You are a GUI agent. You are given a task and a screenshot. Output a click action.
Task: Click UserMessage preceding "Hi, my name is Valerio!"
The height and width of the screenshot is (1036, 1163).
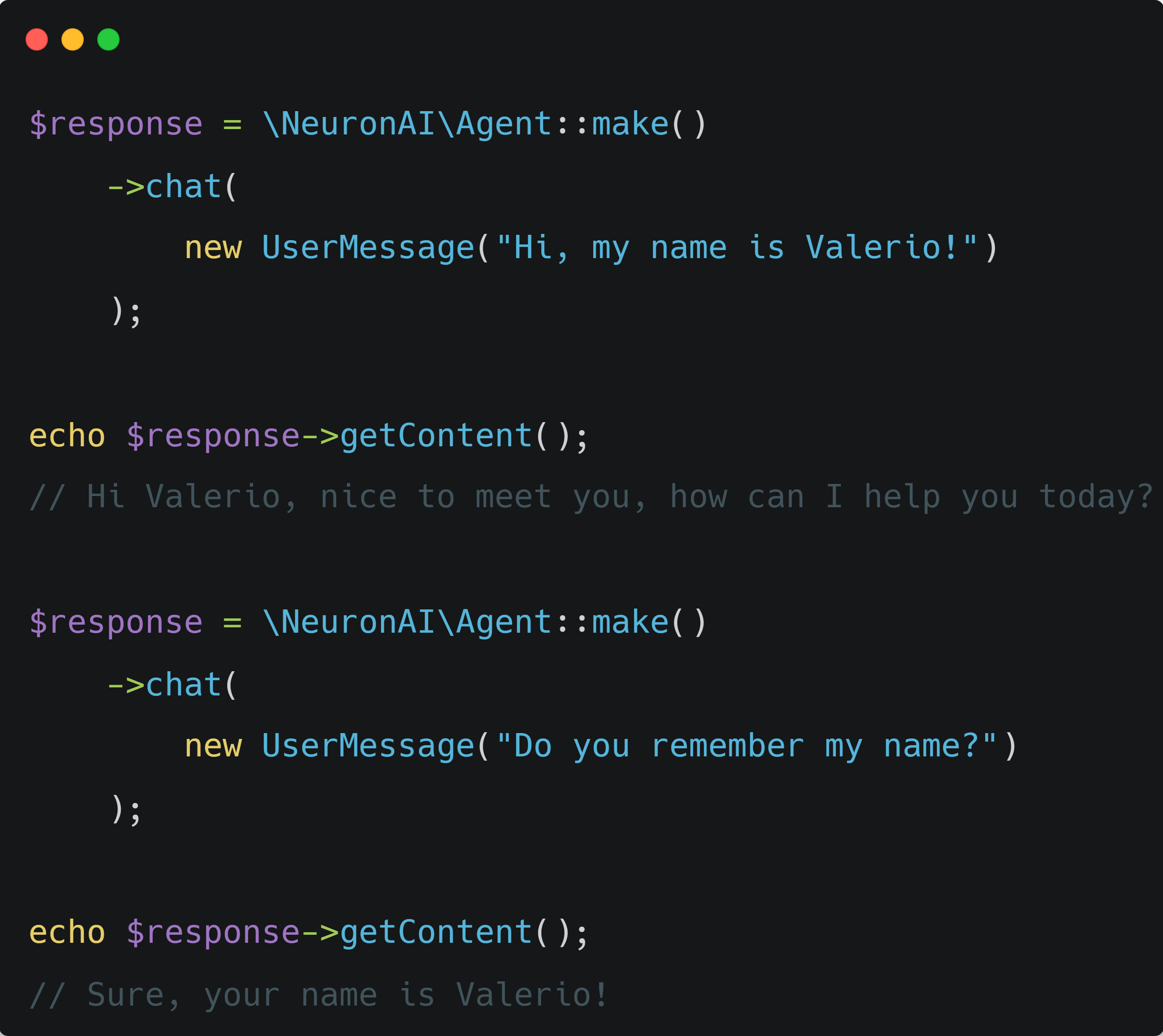pos(368,248)
